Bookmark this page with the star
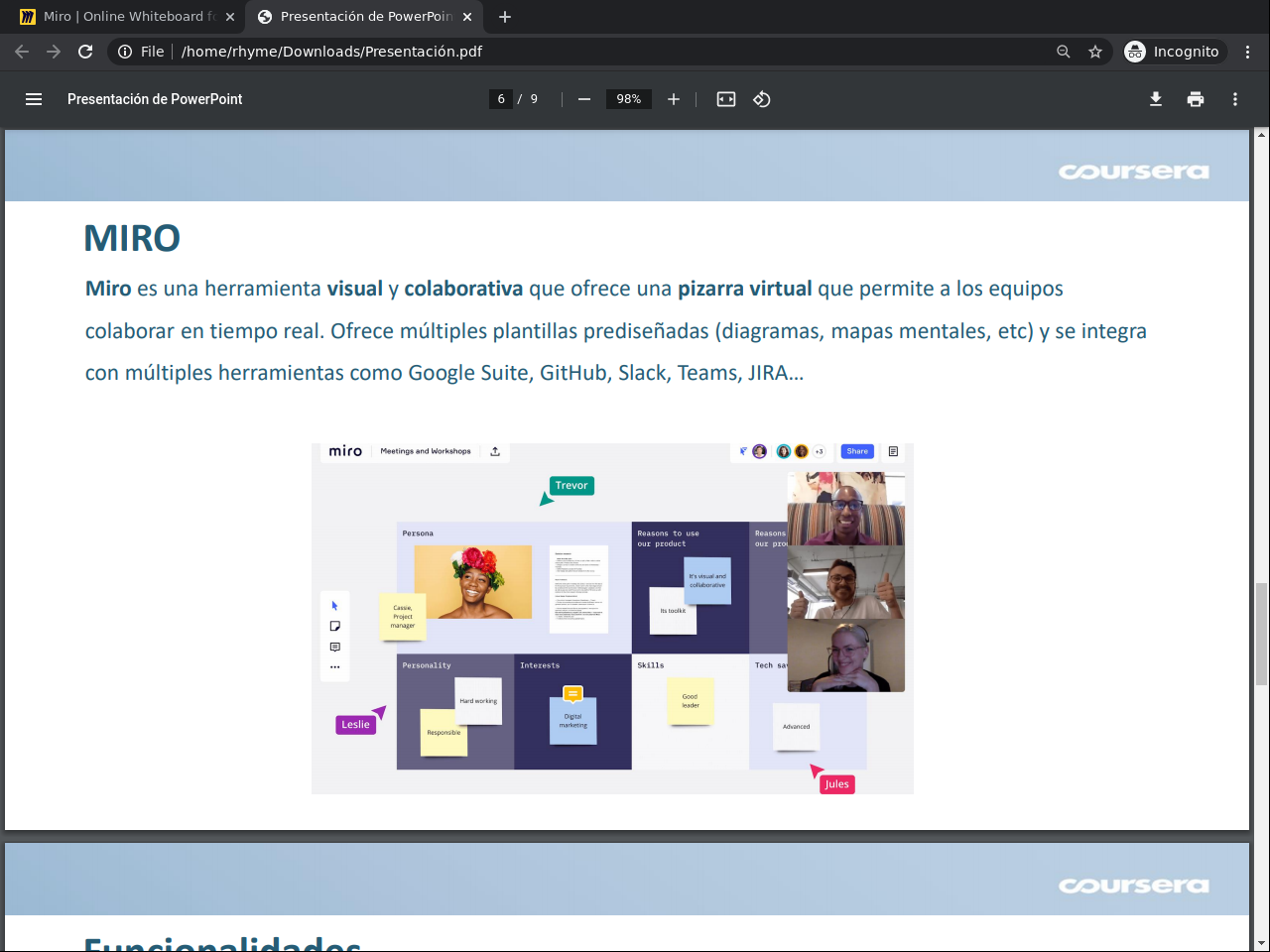Viewport: 1270px width, 952px height. (1095, 52)
